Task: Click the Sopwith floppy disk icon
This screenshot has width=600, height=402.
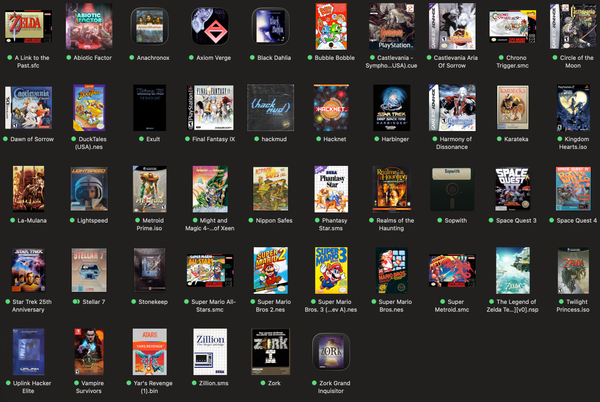Action: [x=452, y=189]
